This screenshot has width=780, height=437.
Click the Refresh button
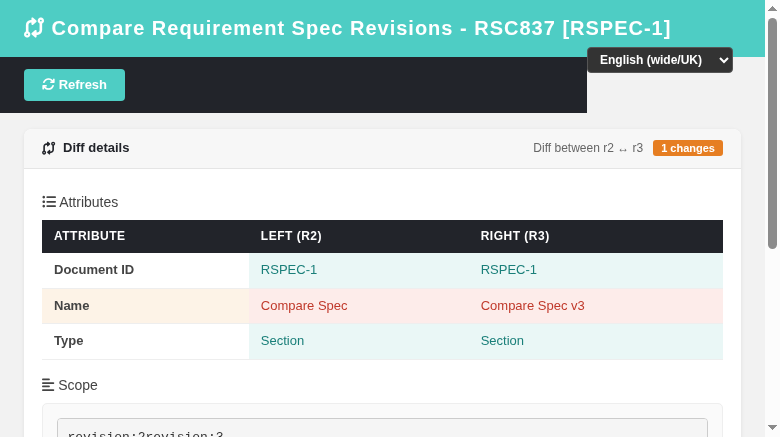click(74, 85)
